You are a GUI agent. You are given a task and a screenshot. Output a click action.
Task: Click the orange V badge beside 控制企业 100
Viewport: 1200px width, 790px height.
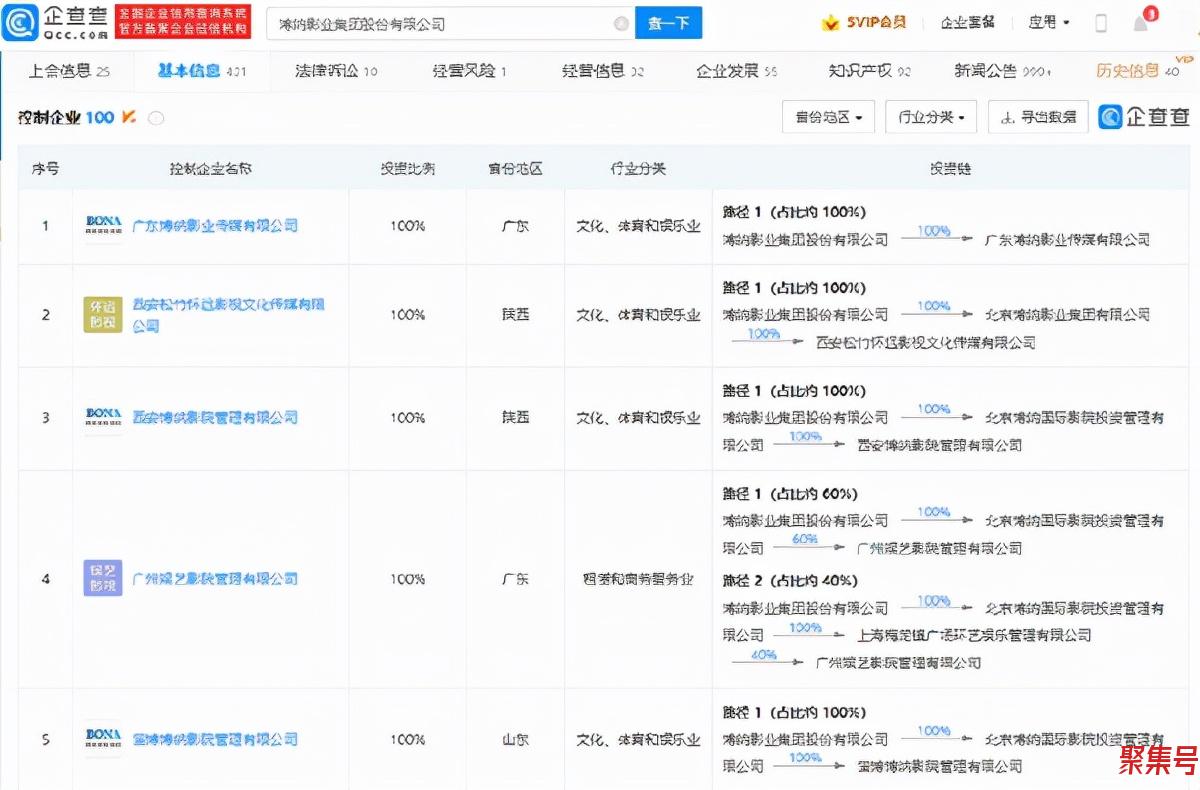(128, 117)
